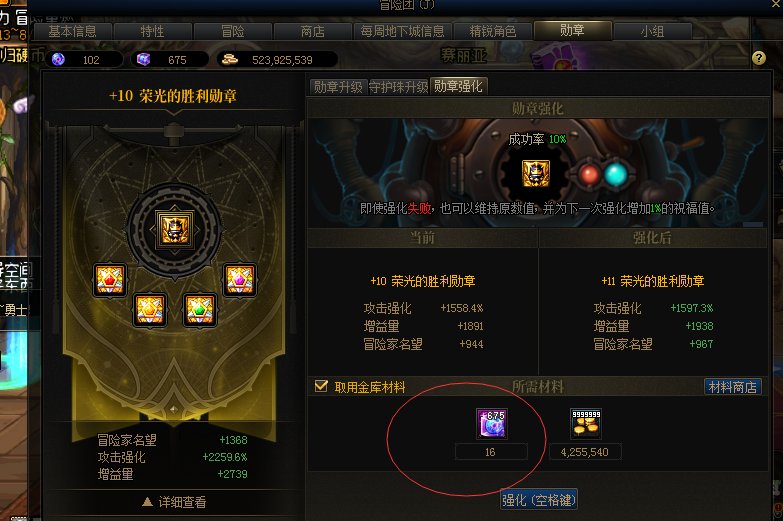
Task: Open the 材料商店 button
Action: (733, 387)
